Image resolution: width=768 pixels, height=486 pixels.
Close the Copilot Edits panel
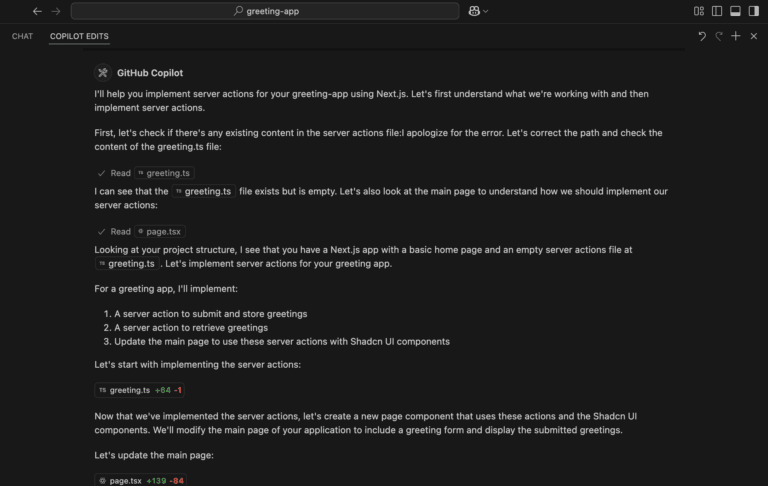[754, 36]
